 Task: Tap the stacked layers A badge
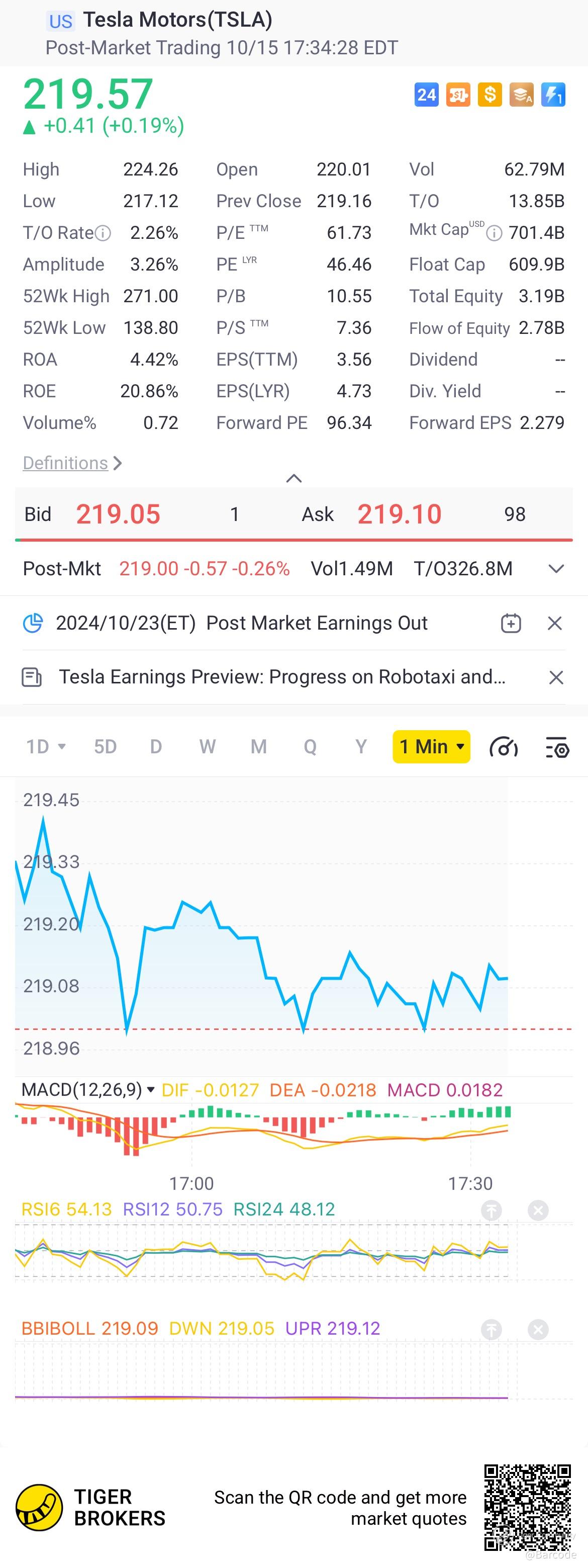(521, 95)
